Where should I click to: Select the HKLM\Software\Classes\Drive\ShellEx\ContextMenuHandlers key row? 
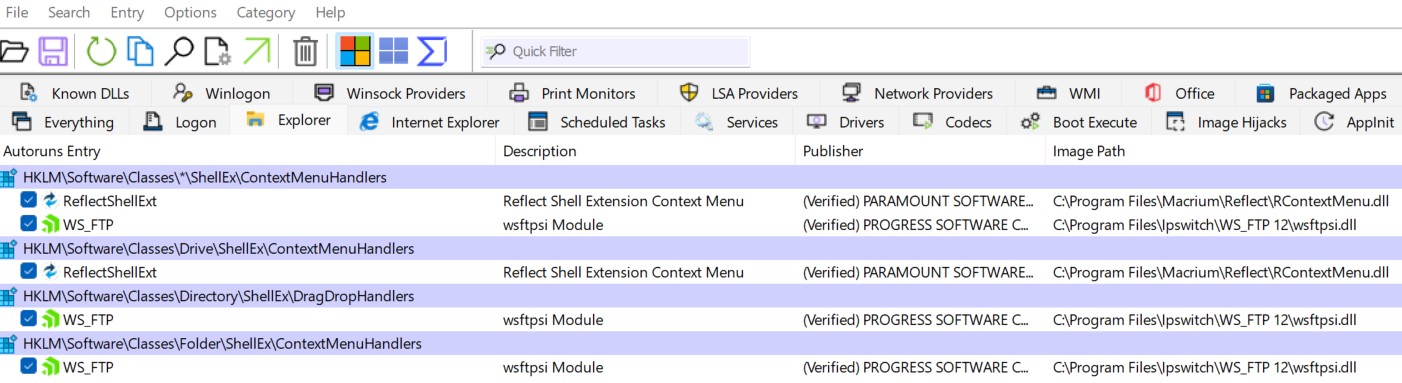tap(701, 248)
